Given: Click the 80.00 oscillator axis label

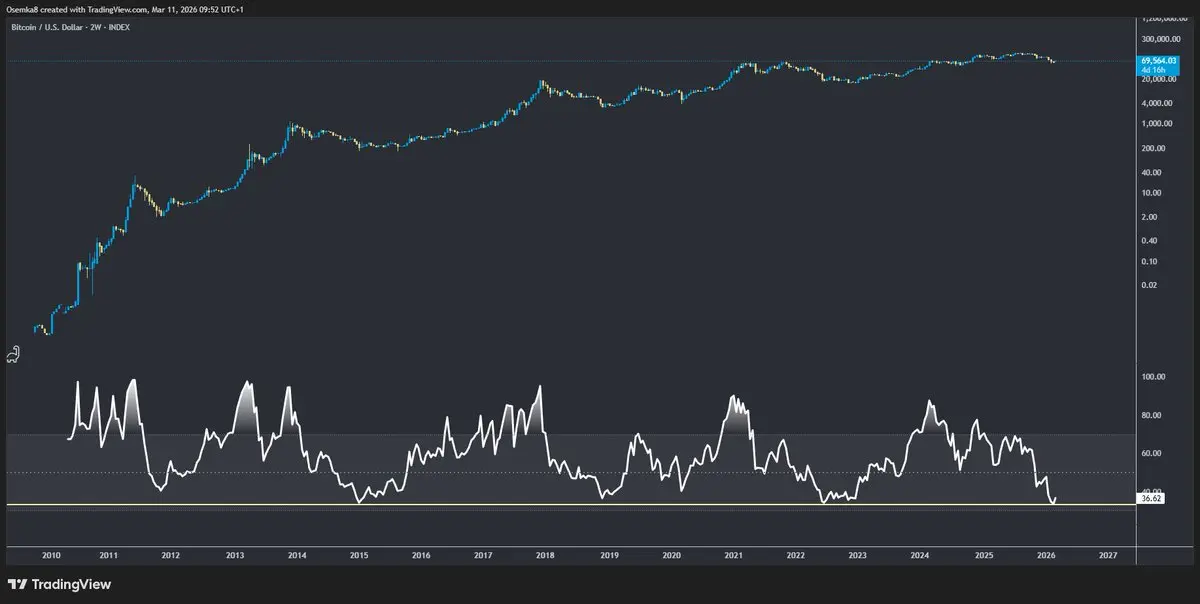Looking at the screenshot, I should tap(1150, 415).
